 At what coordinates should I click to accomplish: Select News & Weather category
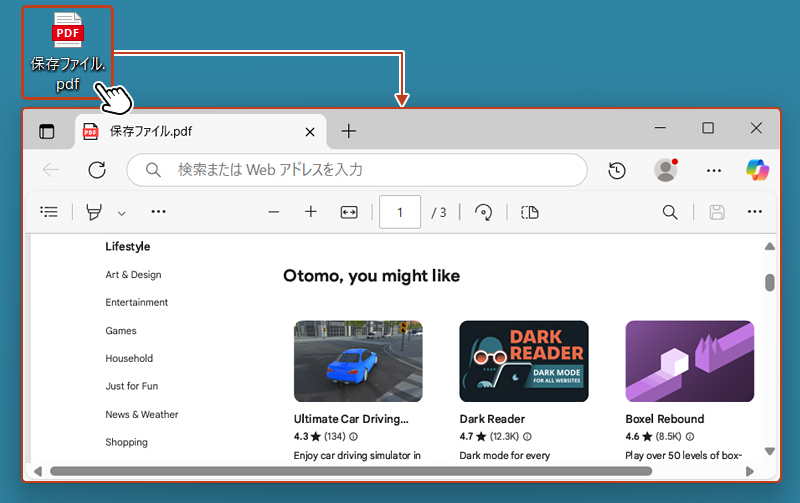click(142, 415)
